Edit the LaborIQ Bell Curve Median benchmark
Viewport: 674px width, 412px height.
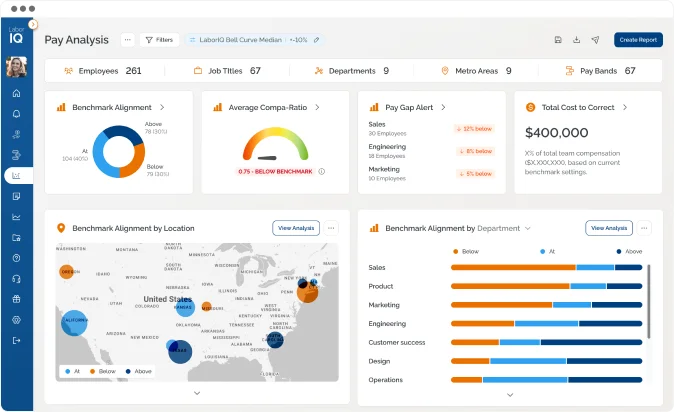pyautogui.click(x=316, y=40)
